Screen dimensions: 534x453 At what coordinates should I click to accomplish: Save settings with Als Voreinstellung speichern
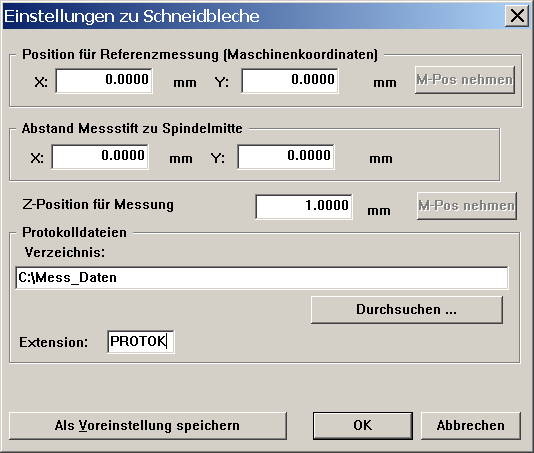point(148,426)
